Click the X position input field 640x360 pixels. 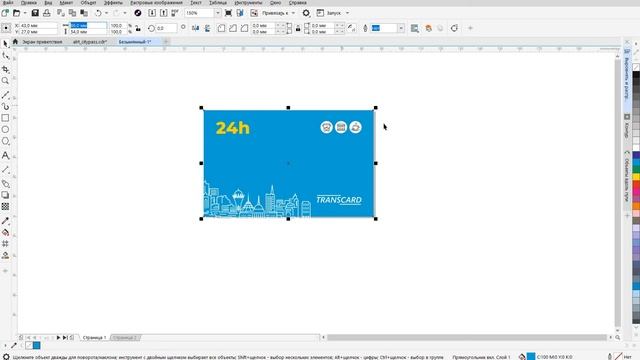coord(39,25)
